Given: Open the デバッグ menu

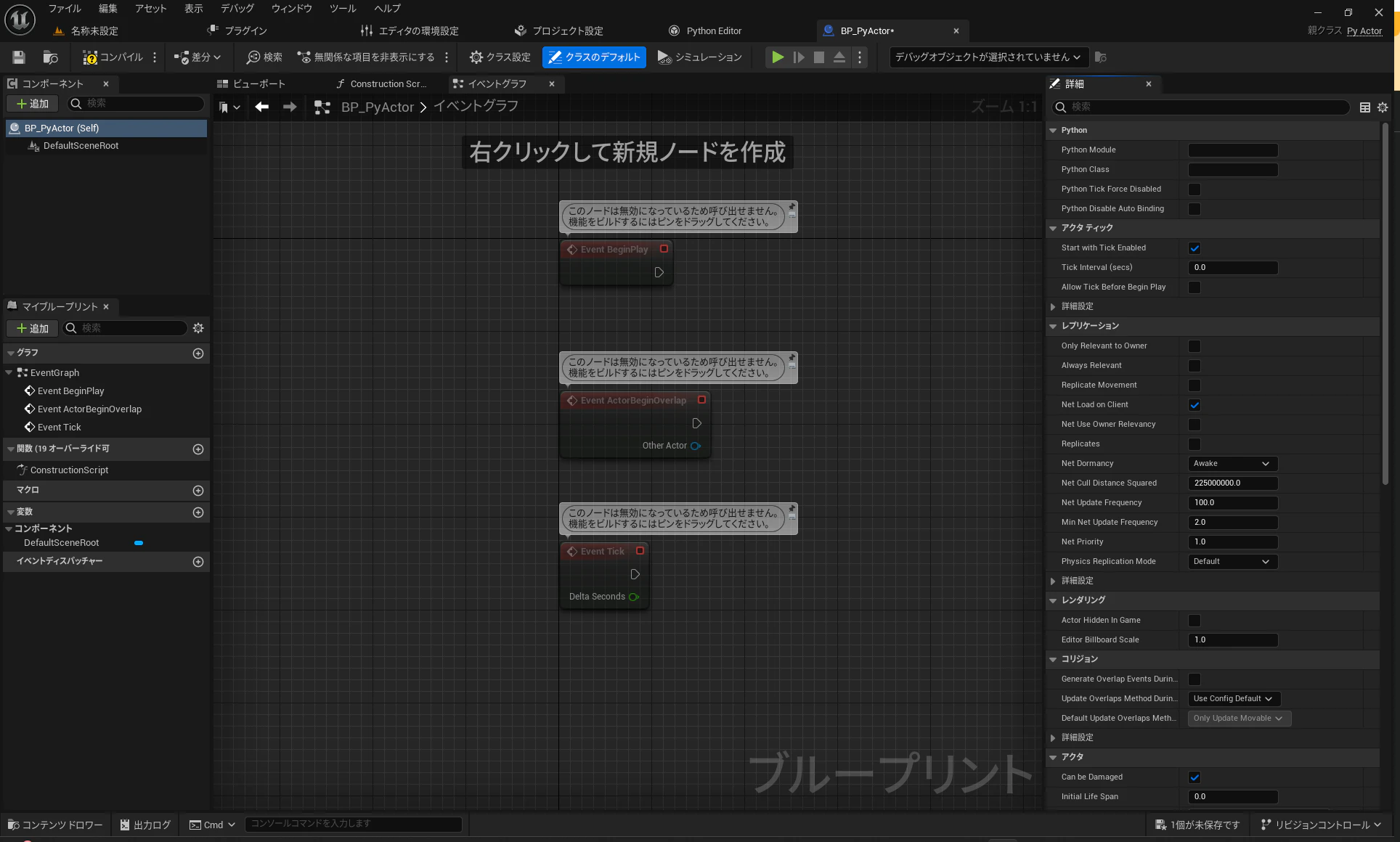Looking at the screenshot, I should (237, 9).
